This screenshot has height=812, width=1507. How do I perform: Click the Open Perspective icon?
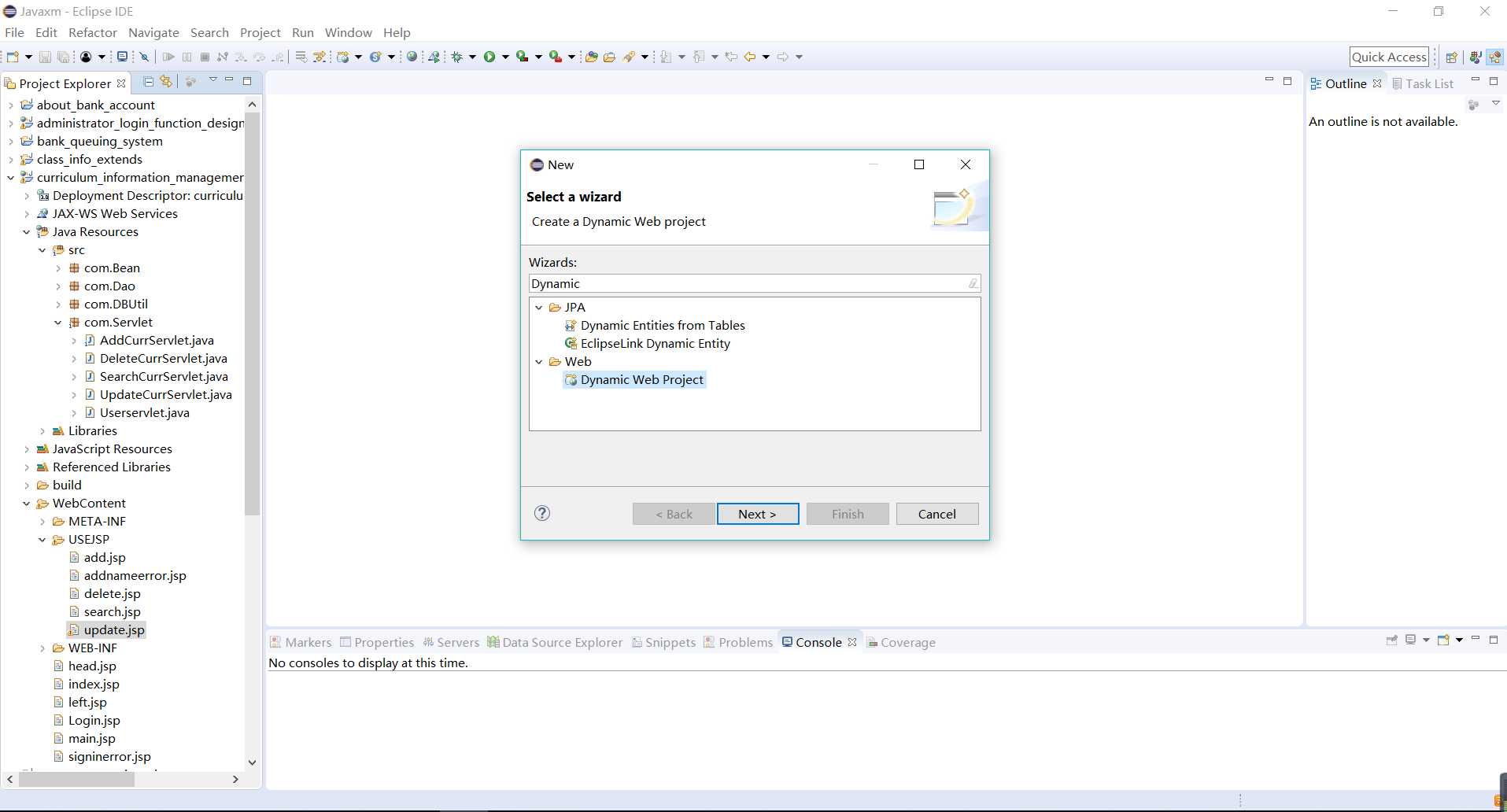click(x=1452, y=57)
